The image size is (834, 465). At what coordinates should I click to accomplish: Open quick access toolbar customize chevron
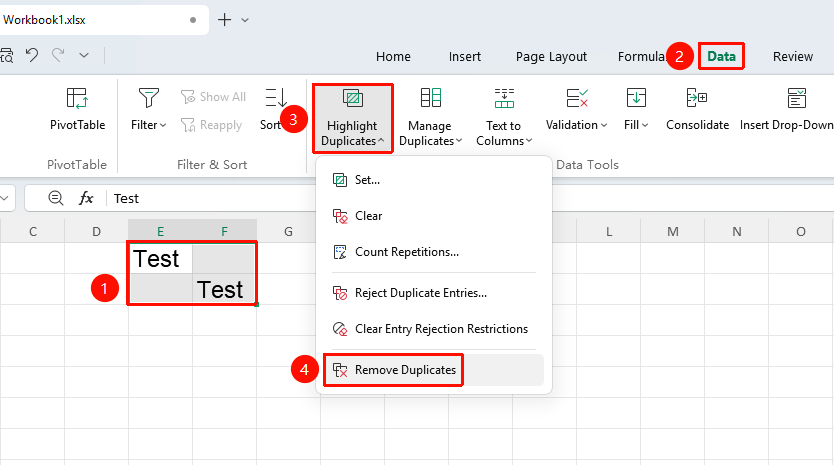pos(84,55)
